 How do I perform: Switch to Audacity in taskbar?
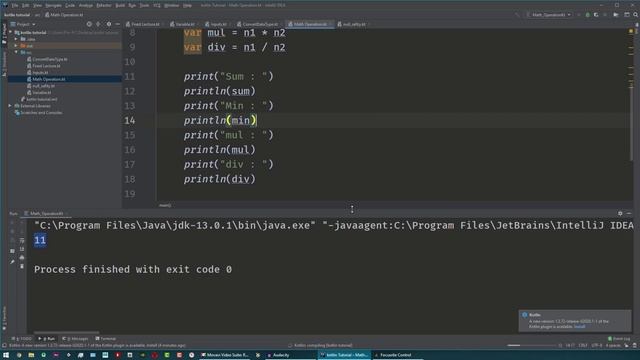point(278,355)
